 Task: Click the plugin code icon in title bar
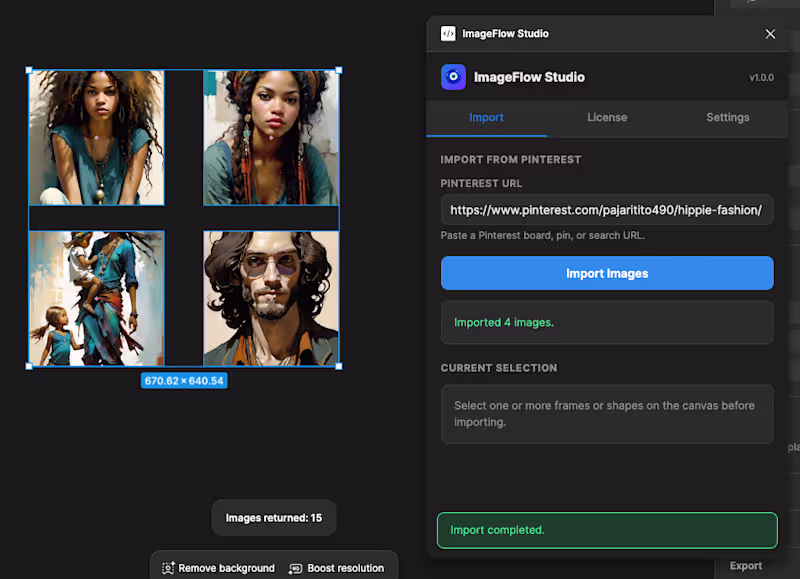pyautogui.click(x=448, y=34)
